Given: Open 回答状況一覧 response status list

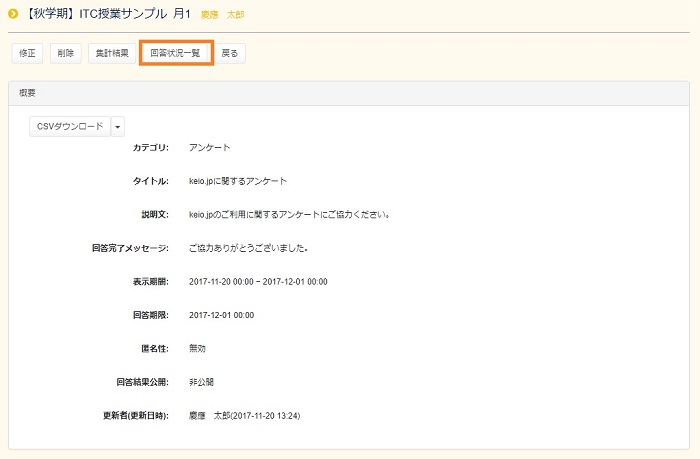Looking at the screenshot, I should [x=175, y=53].
